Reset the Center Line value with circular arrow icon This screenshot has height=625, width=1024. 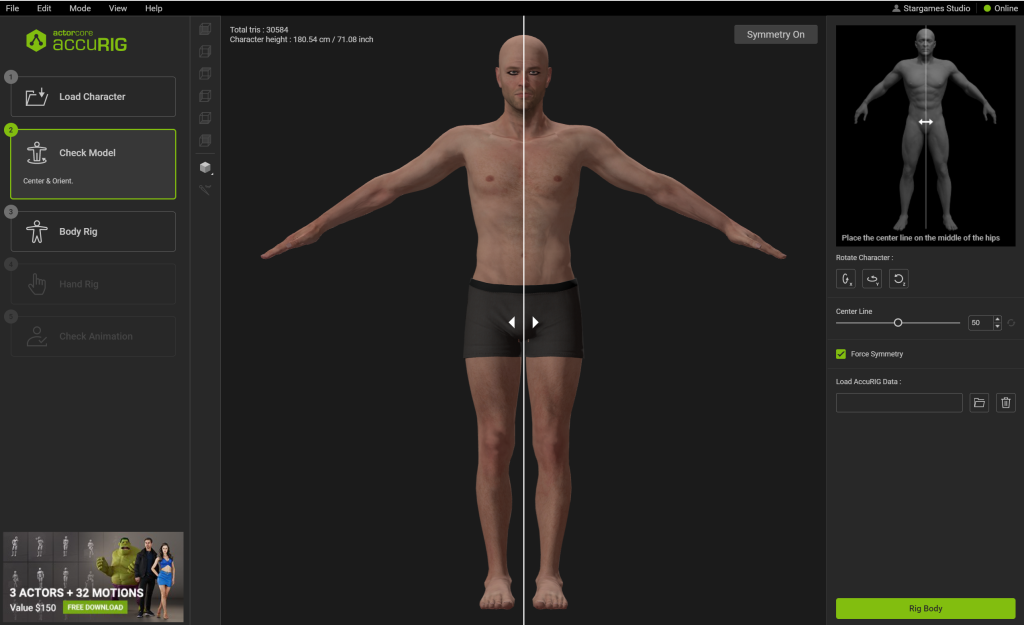1011,323
